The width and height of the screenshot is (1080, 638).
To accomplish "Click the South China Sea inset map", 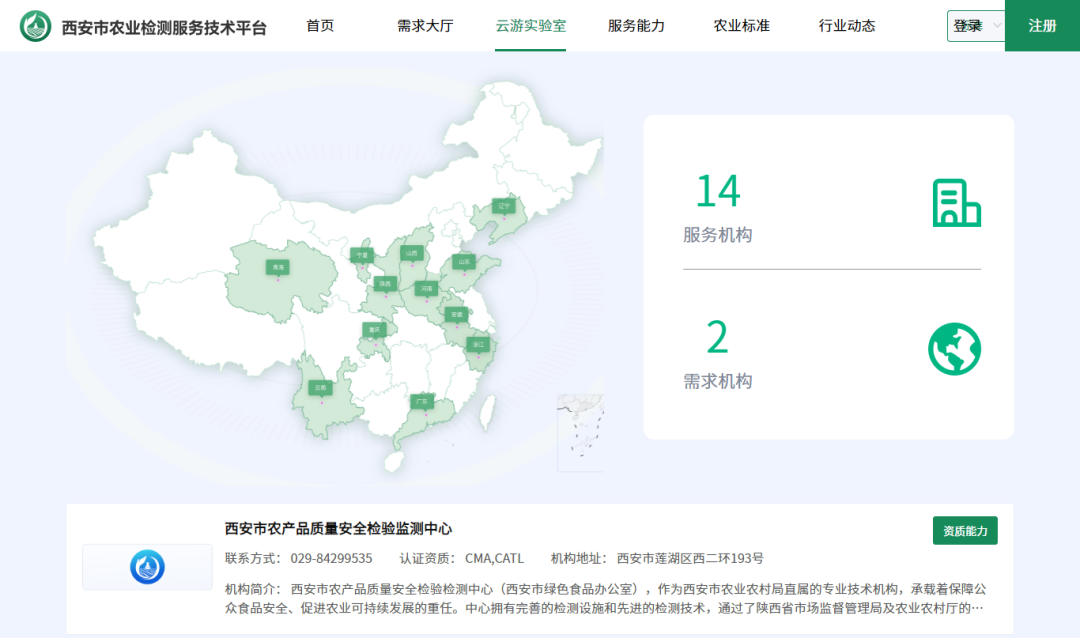I will coord(581,433).
